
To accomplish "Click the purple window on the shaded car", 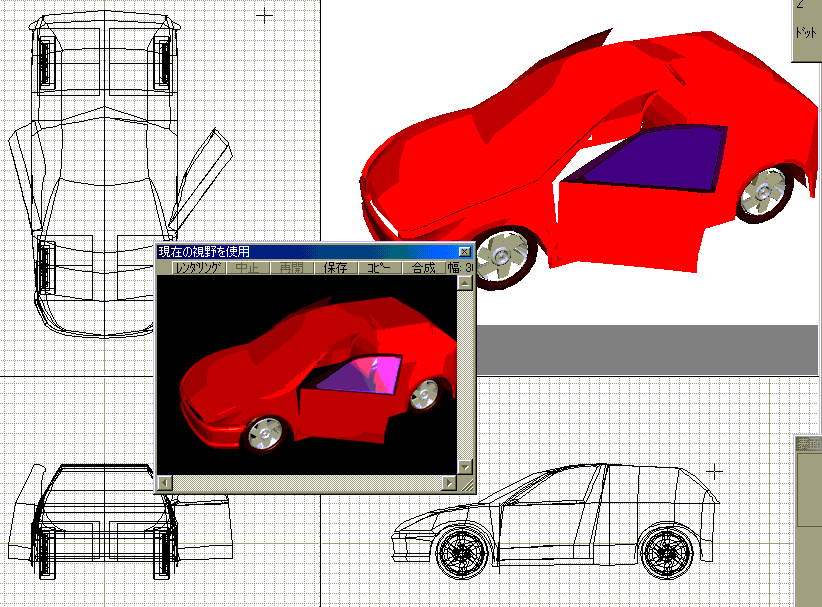I will 650,158.
